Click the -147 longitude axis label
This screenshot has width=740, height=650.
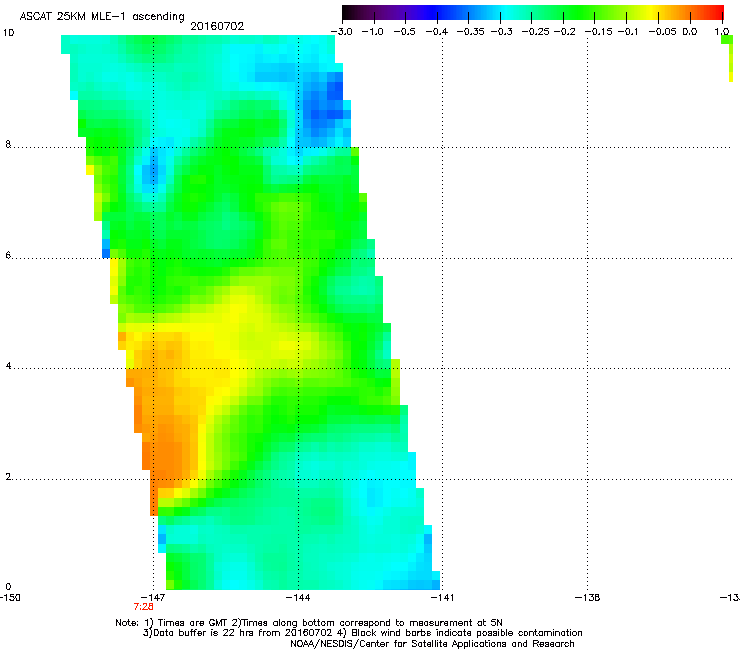pyautogui.click(x=153, y=598)
